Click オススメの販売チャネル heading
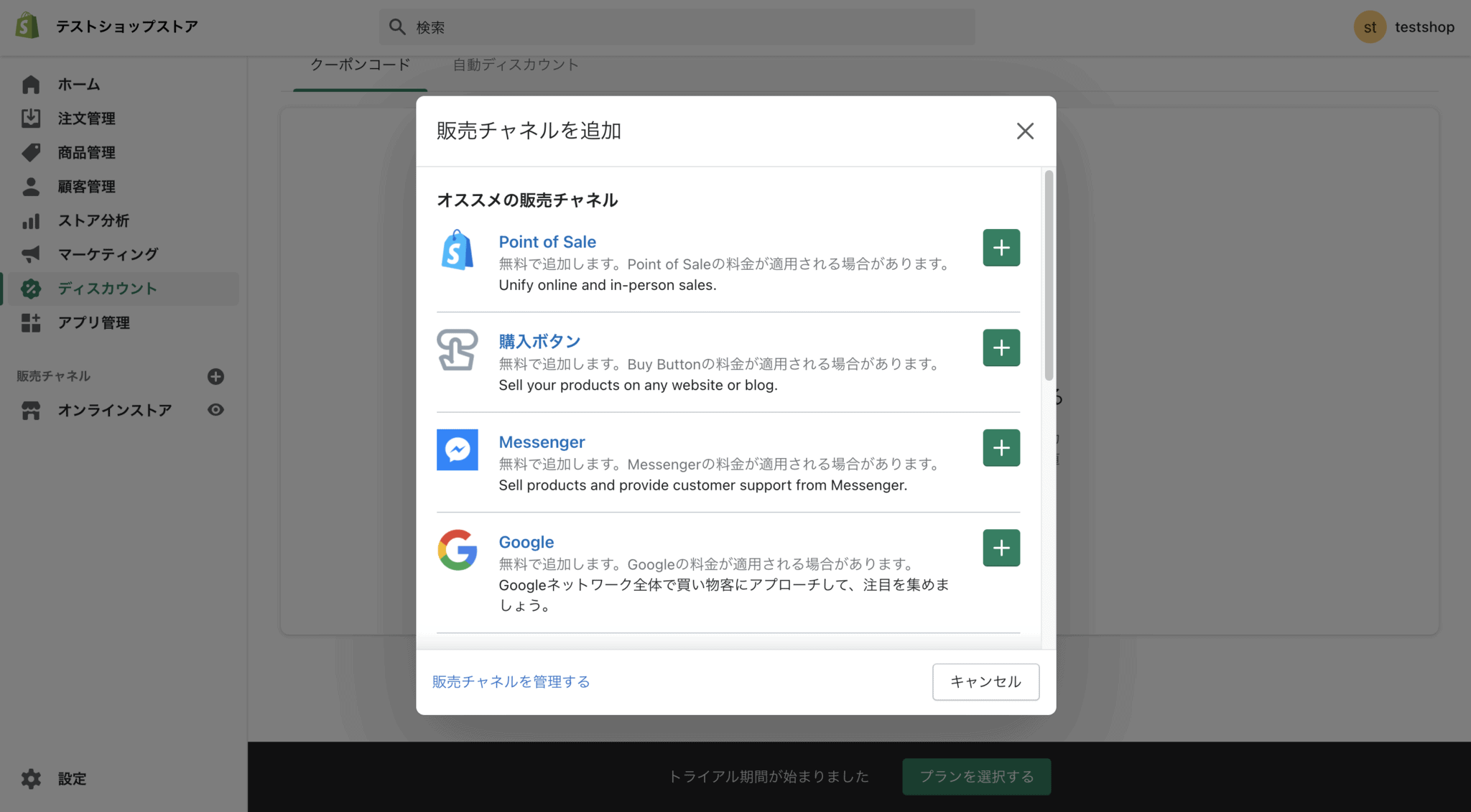 pos(527,200)
